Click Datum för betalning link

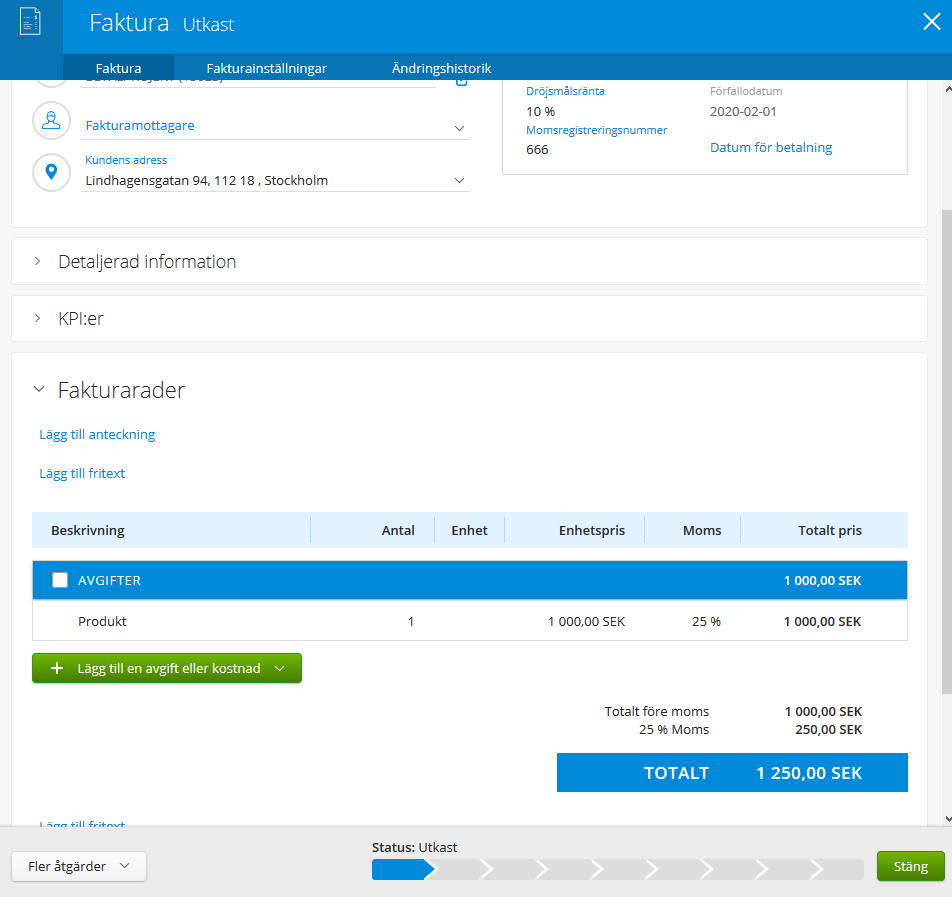coord(771,148)
